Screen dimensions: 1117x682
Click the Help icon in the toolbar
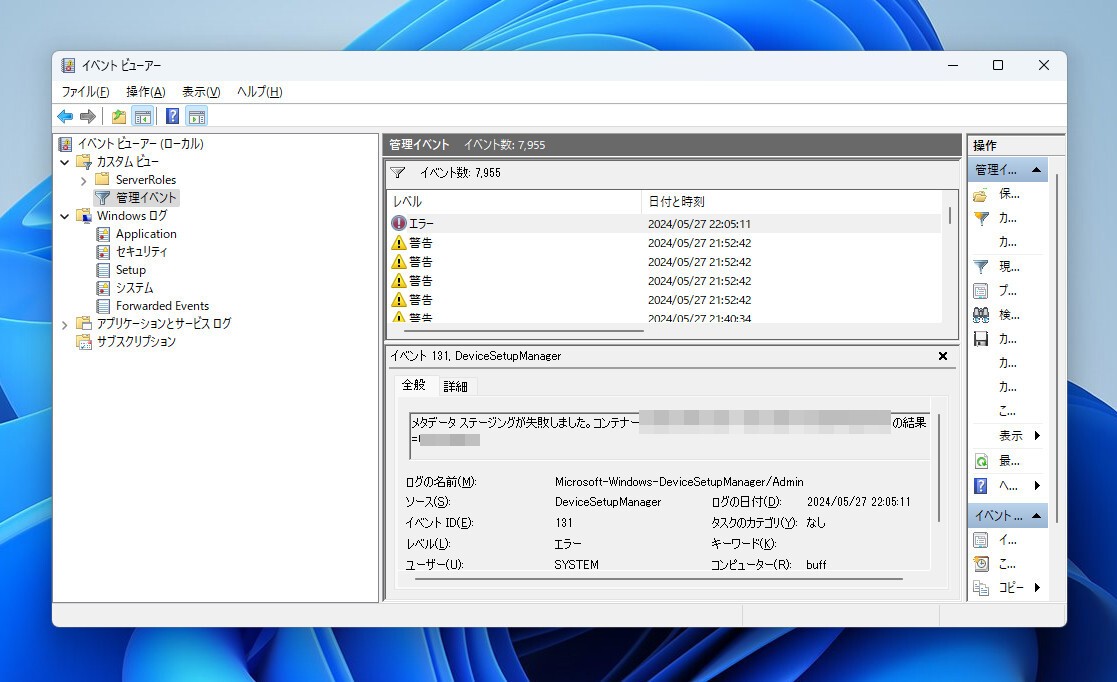(x=171, y=116)
